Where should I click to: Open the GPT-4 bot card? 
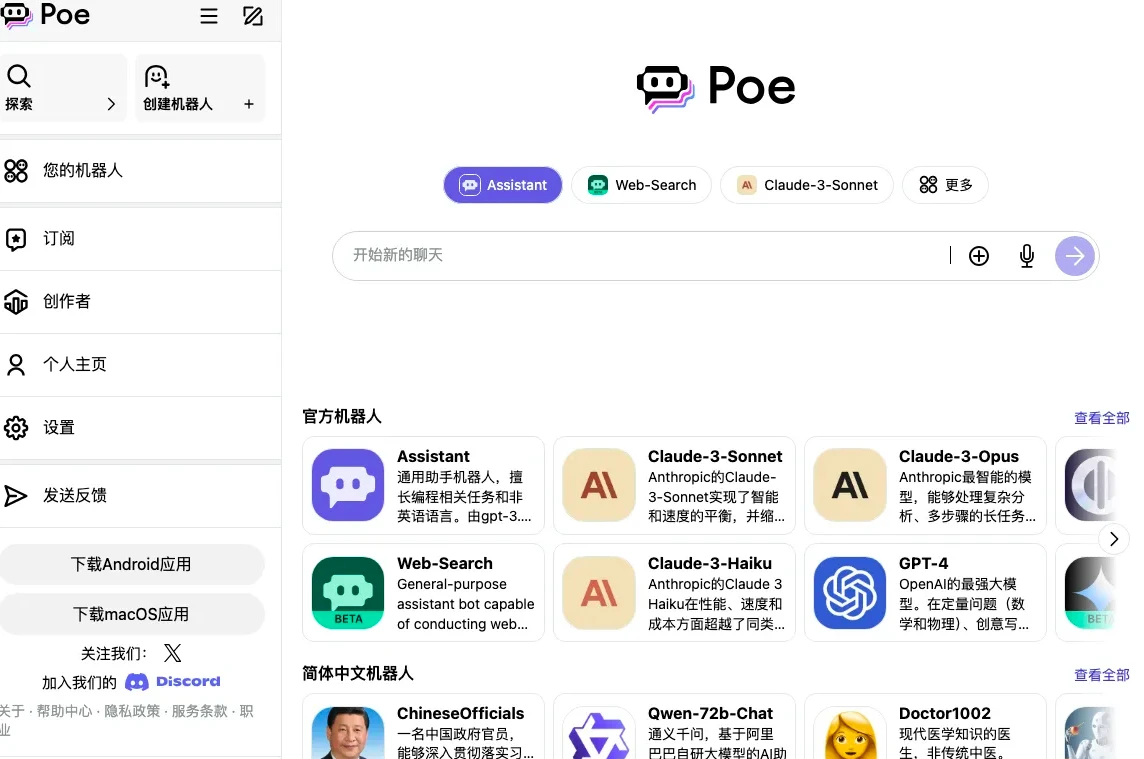pyautogui.click(x=925, y=593)
